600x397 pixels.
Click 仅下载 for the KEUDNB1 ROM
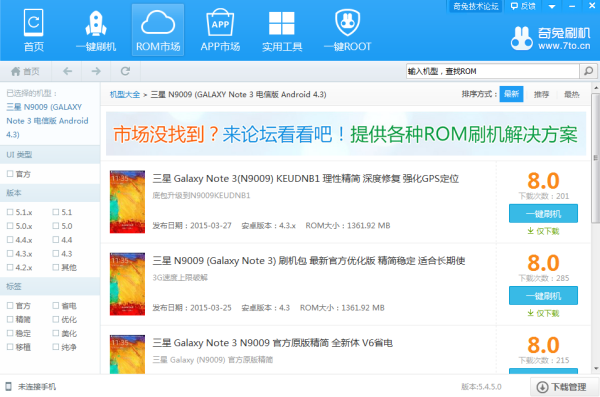(543, 231)
